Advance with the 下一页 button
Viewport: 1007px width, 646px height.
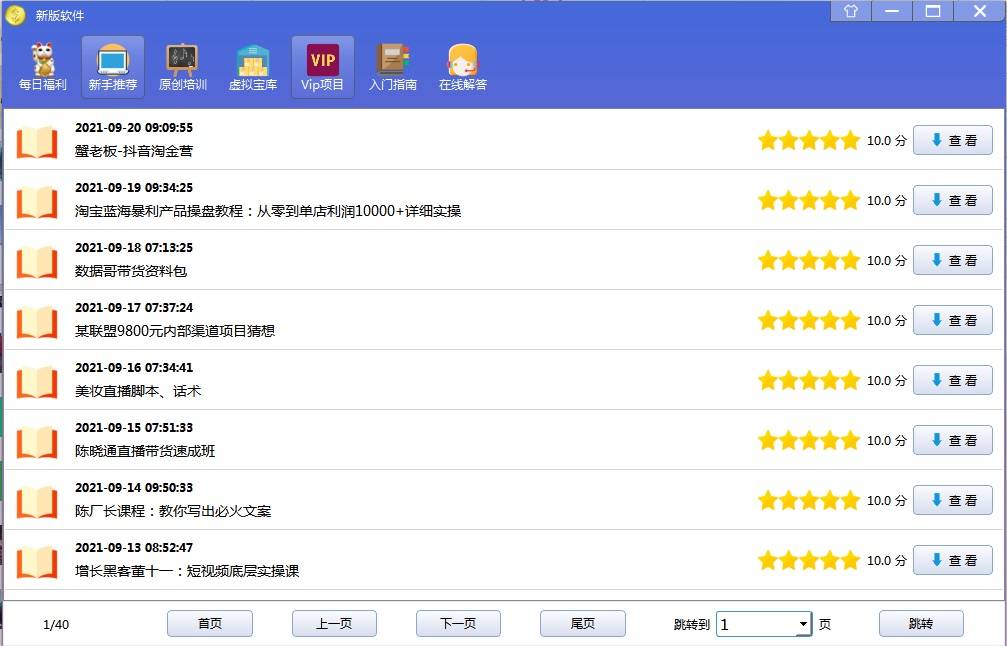pyautogui.click(x=458, y=623)
